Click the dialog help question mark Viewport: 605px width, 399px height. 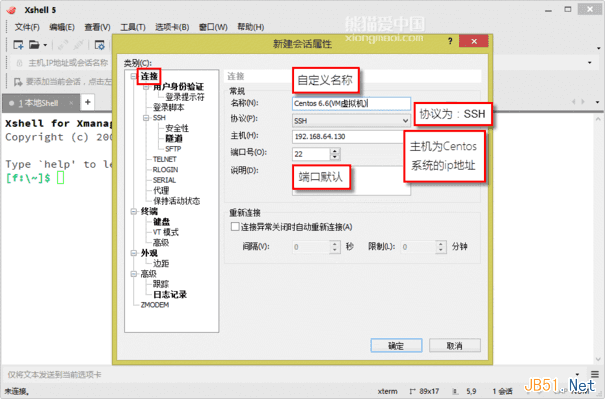(x=450, y=41)
